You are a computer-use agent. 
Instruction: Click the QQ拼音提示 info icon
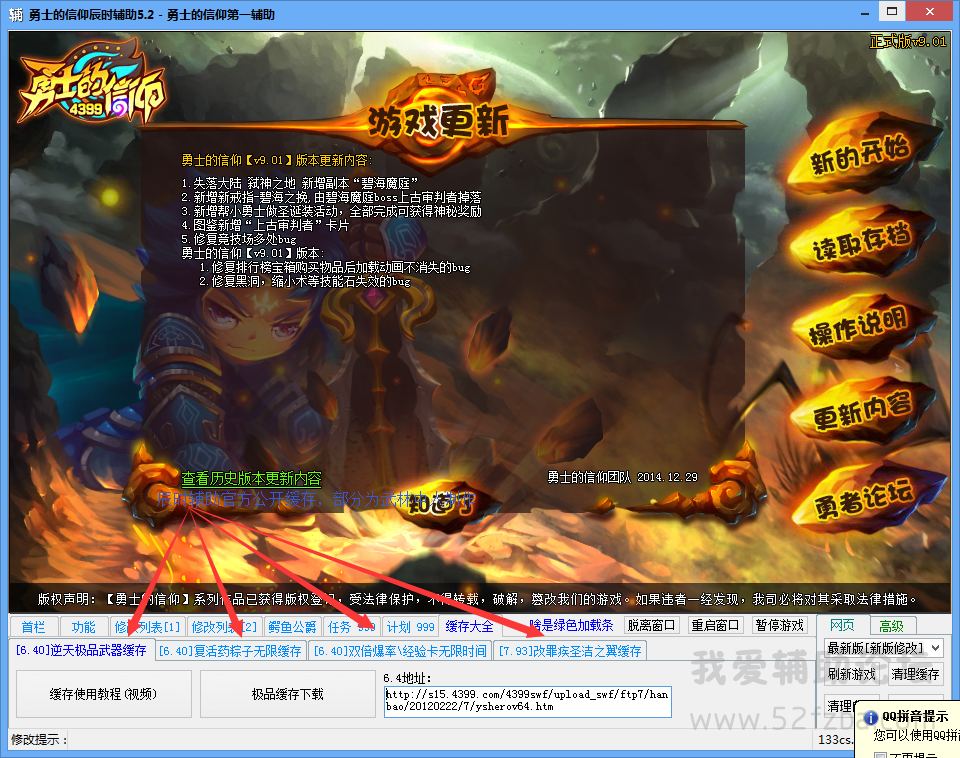click(x=871, y=718)
